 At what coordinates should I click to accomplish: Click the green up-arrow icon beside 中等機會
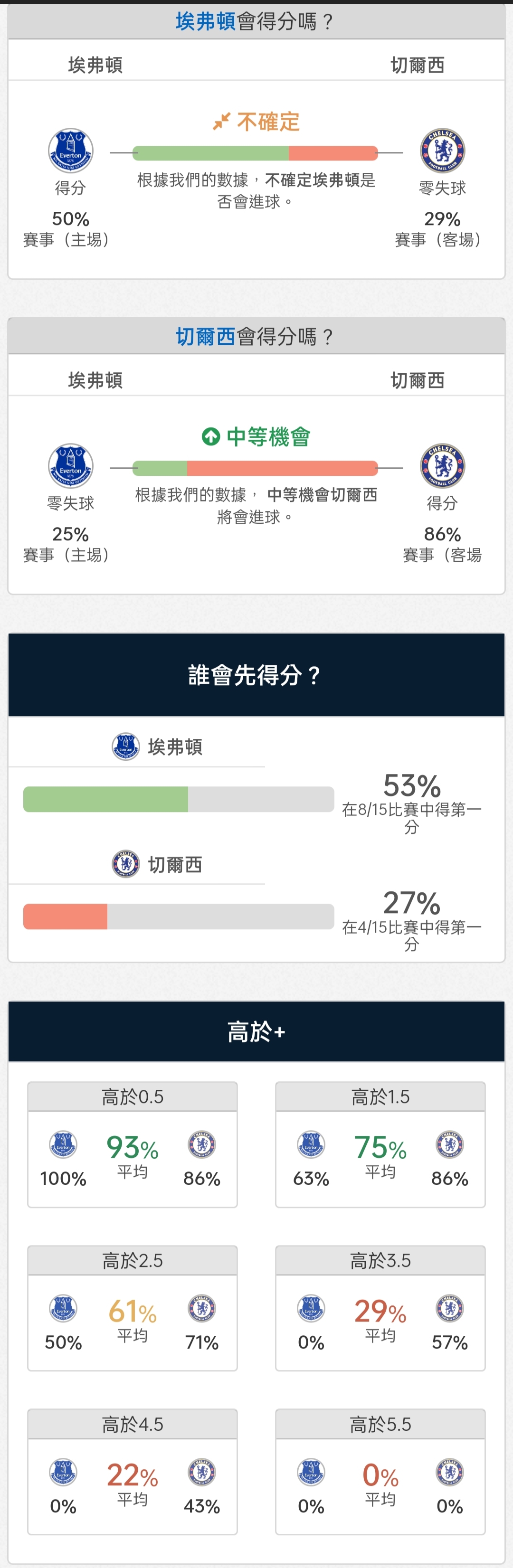point(210,436)
